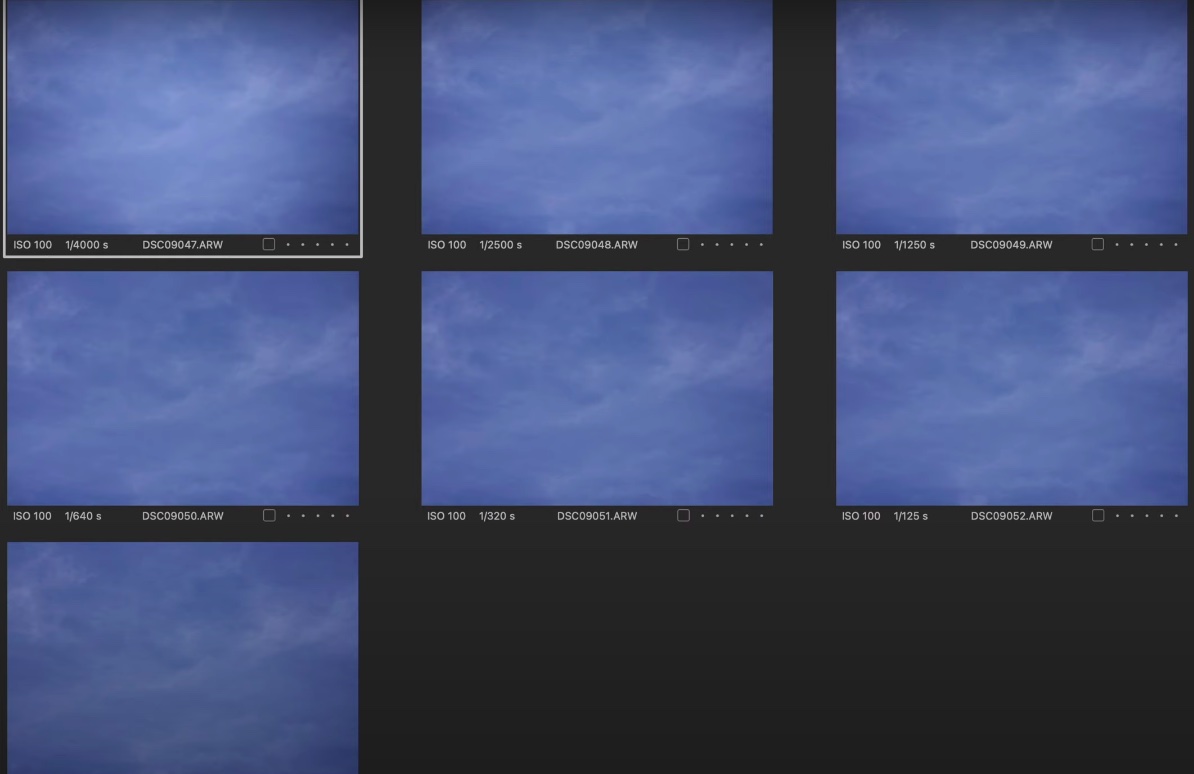The image size is (1194, 774).
Task: Click the DSC09048.ARW file name label
Action: point(597,245)
